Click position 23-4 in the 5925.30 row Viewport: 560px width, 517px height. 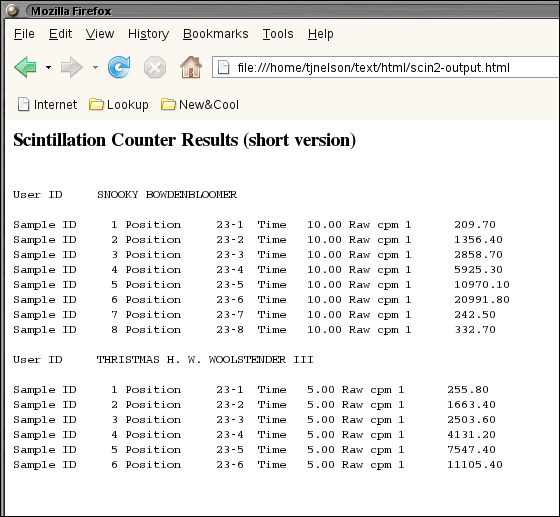click(230, 270)
